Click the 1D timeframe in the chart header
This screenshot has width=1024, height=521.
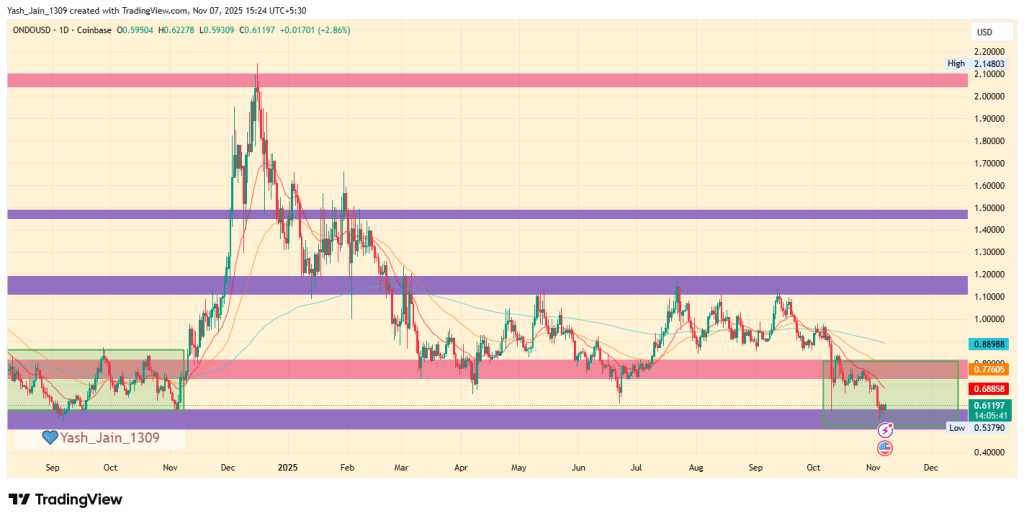coord(73,30)
